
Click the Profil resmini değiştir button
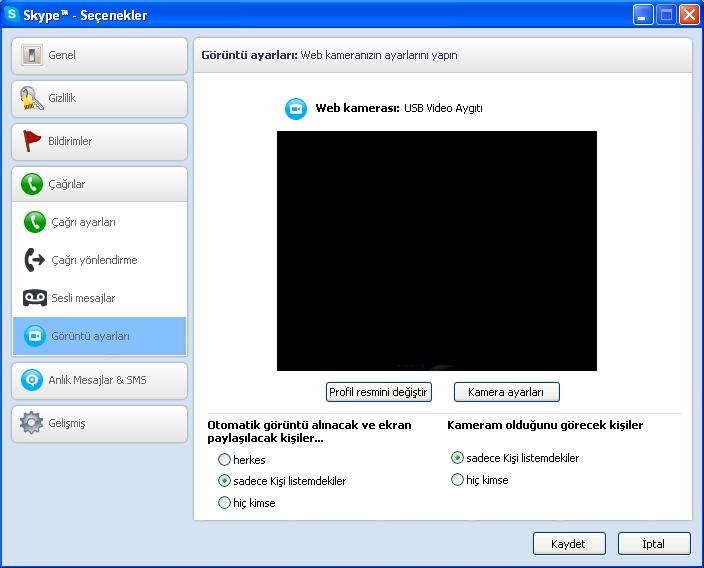378,392
